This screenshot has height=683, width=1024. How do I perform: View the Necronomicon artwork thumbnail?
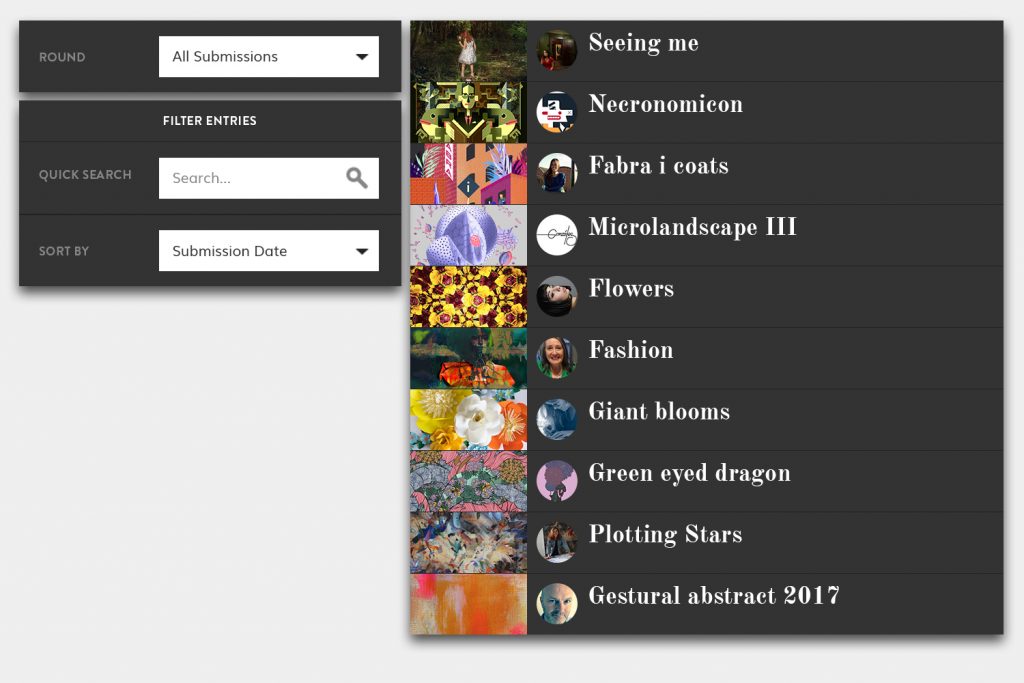[x=468, y=112]
